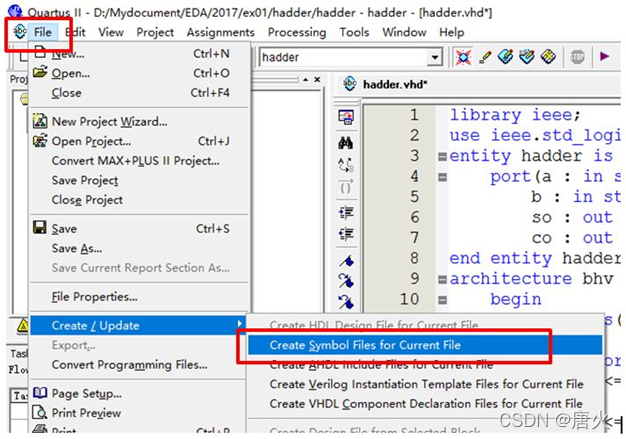
Task: Expand the Create / Update submenu
Action: tap(138, 325)
